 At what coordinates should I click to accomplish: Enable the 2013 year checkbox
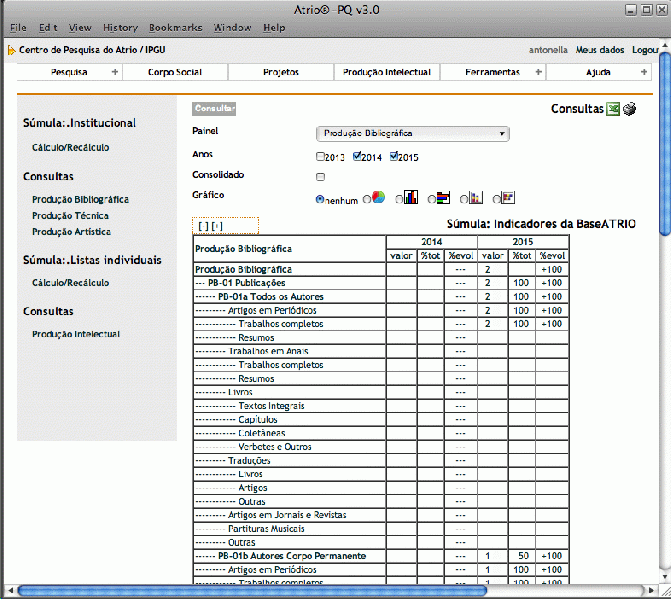tap(320, 156)
